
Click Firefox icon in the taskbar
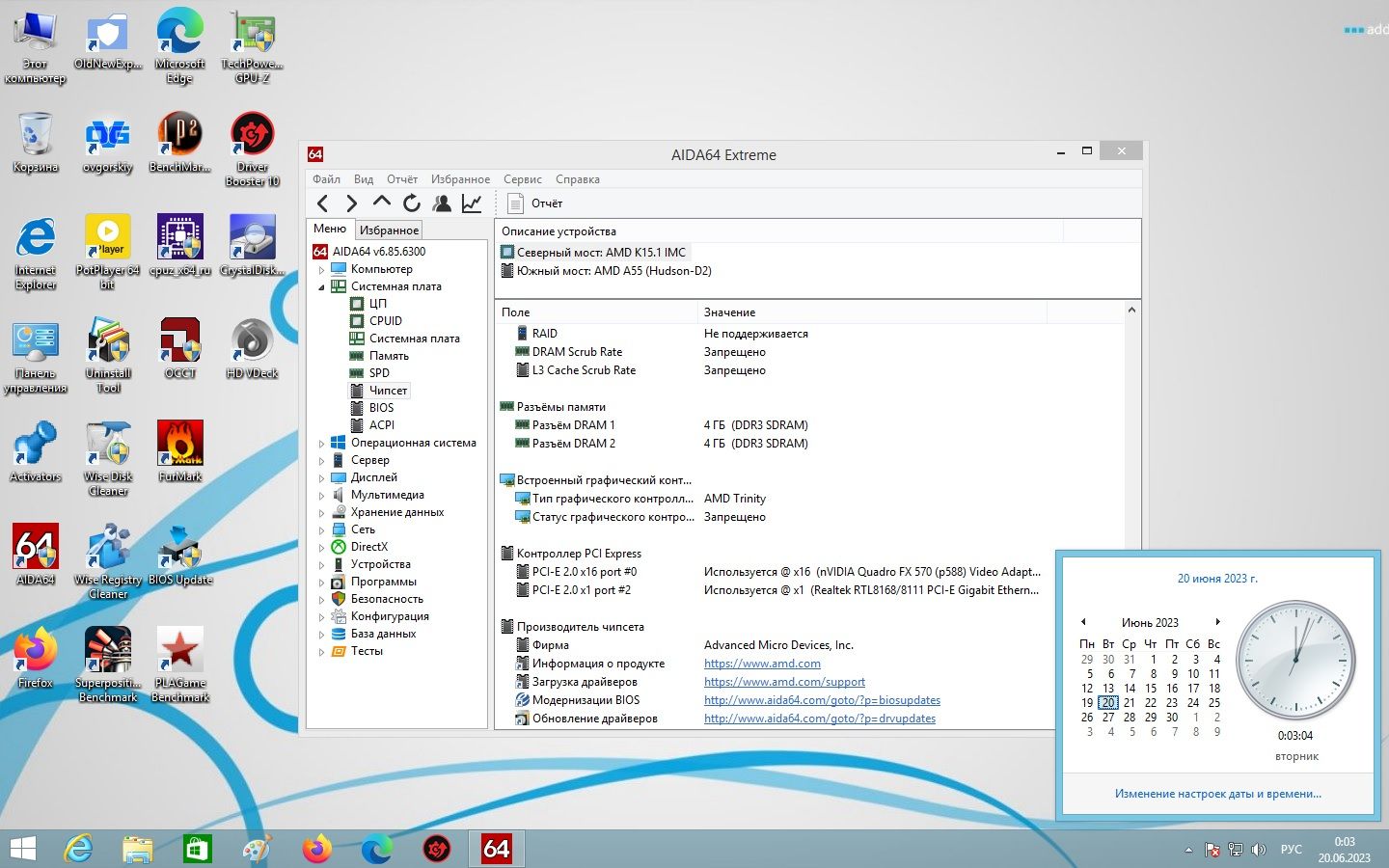(316, 849)
